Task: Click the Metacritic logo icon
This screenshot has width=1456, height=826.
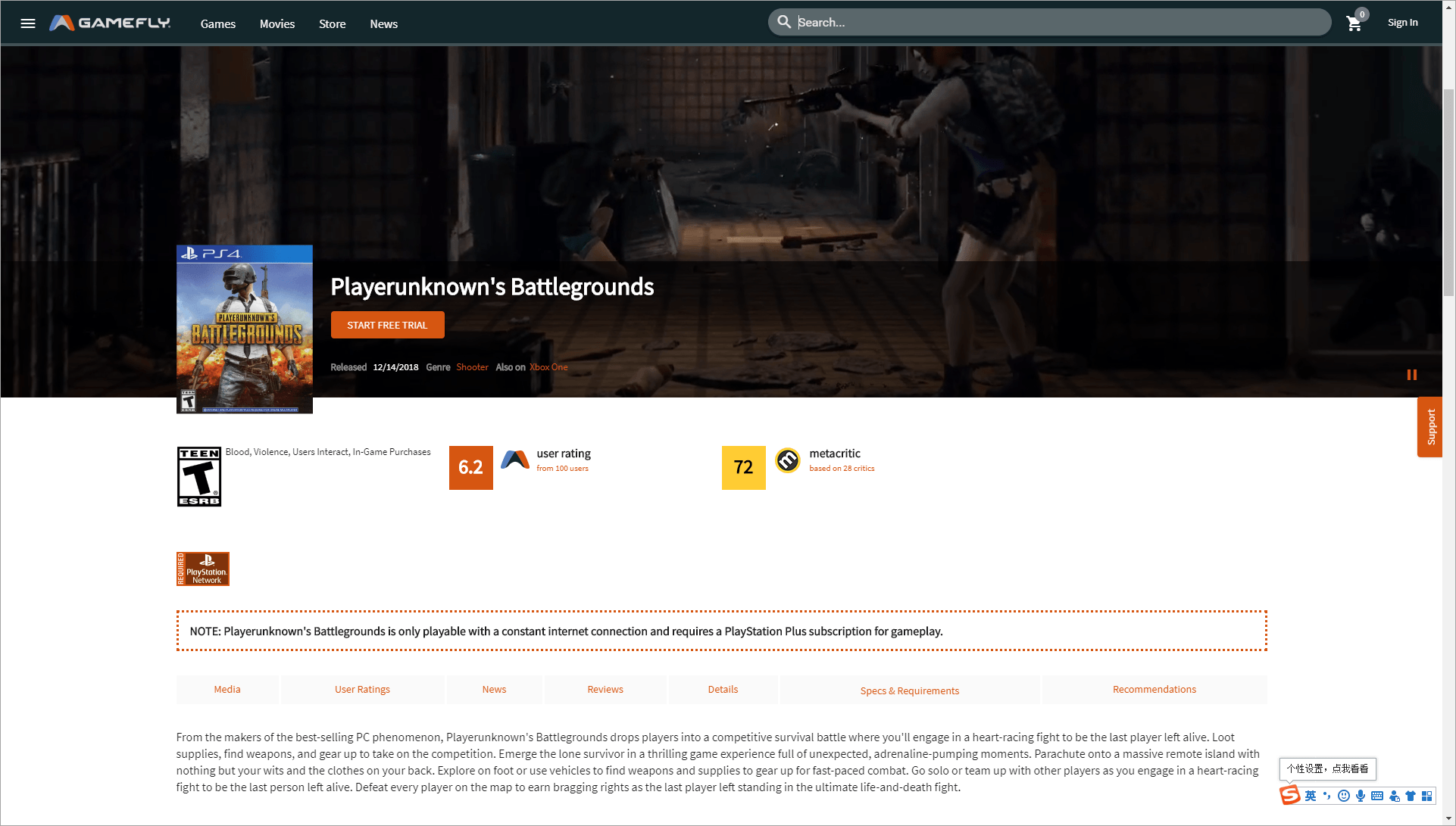Action: (788, 460)
